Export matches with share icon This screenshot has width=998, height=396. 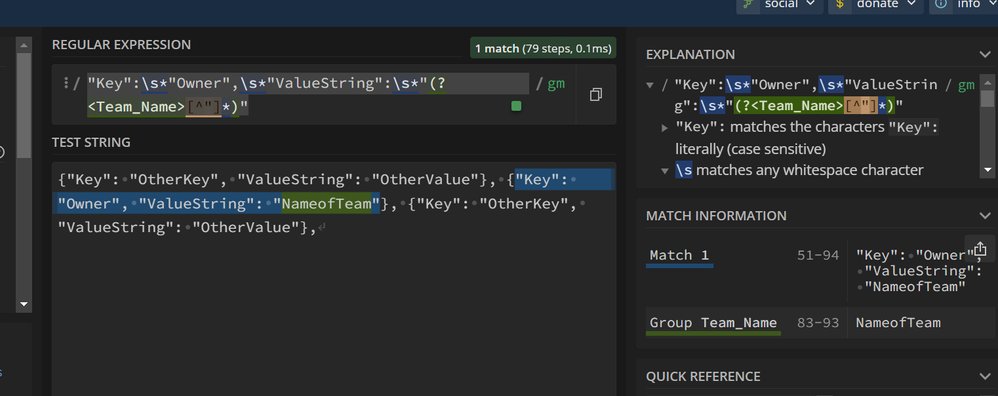point(980,249)
